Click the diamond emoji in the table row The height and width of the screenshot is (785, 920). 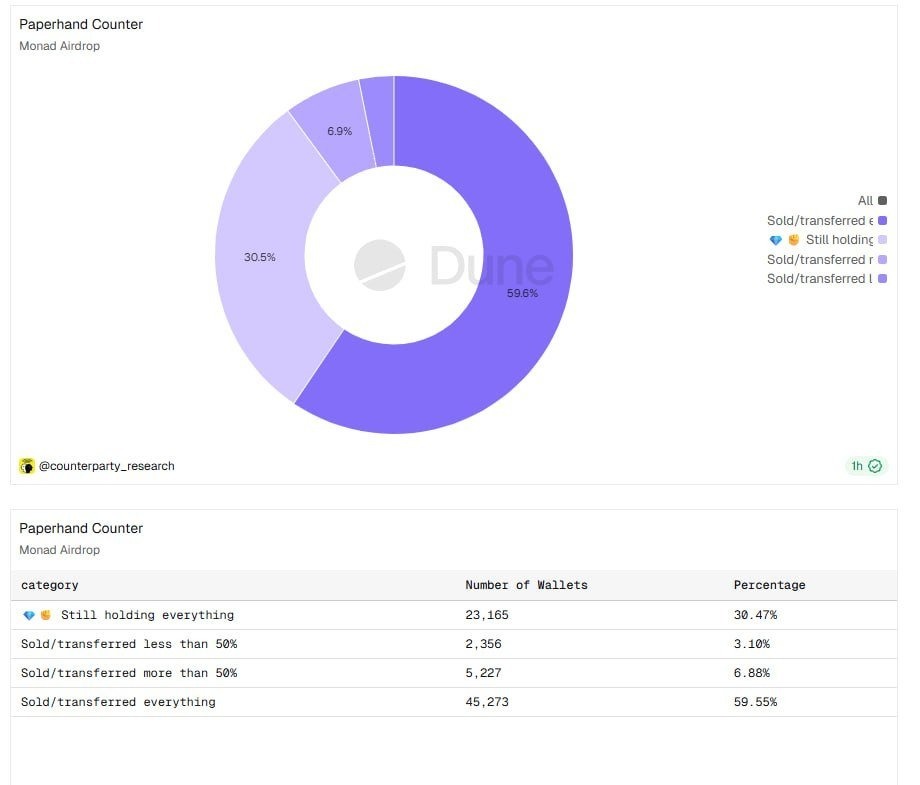click(x=29, y=615)
